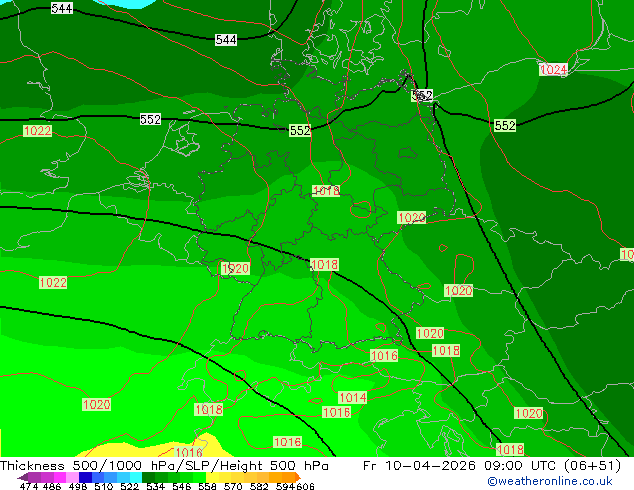Click the 544 label on the upper contour
The image size is (634, 490).
click(226, 40)
